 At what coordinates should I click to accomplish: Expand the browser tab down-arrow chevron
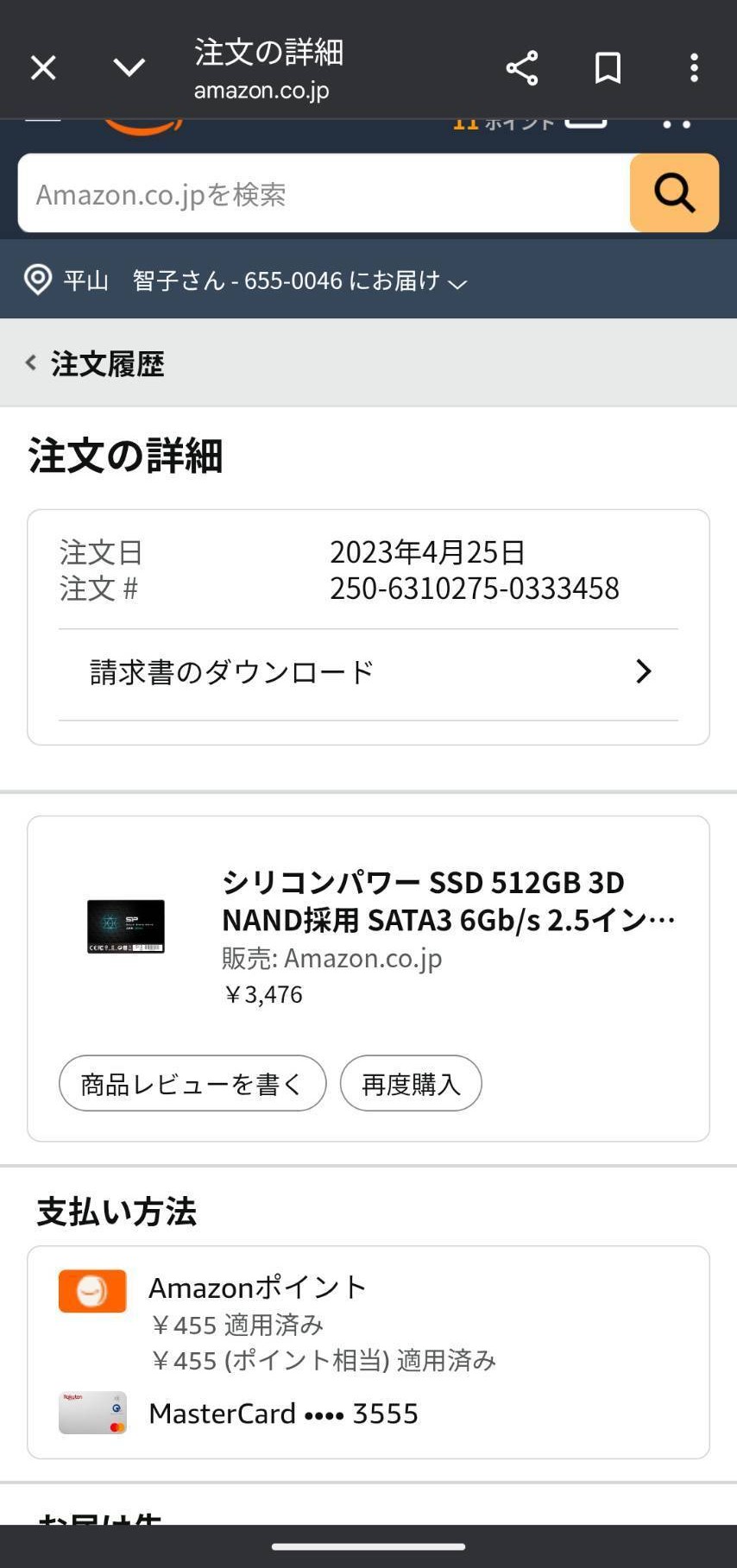pyautogui.click(x=129, y=67)
